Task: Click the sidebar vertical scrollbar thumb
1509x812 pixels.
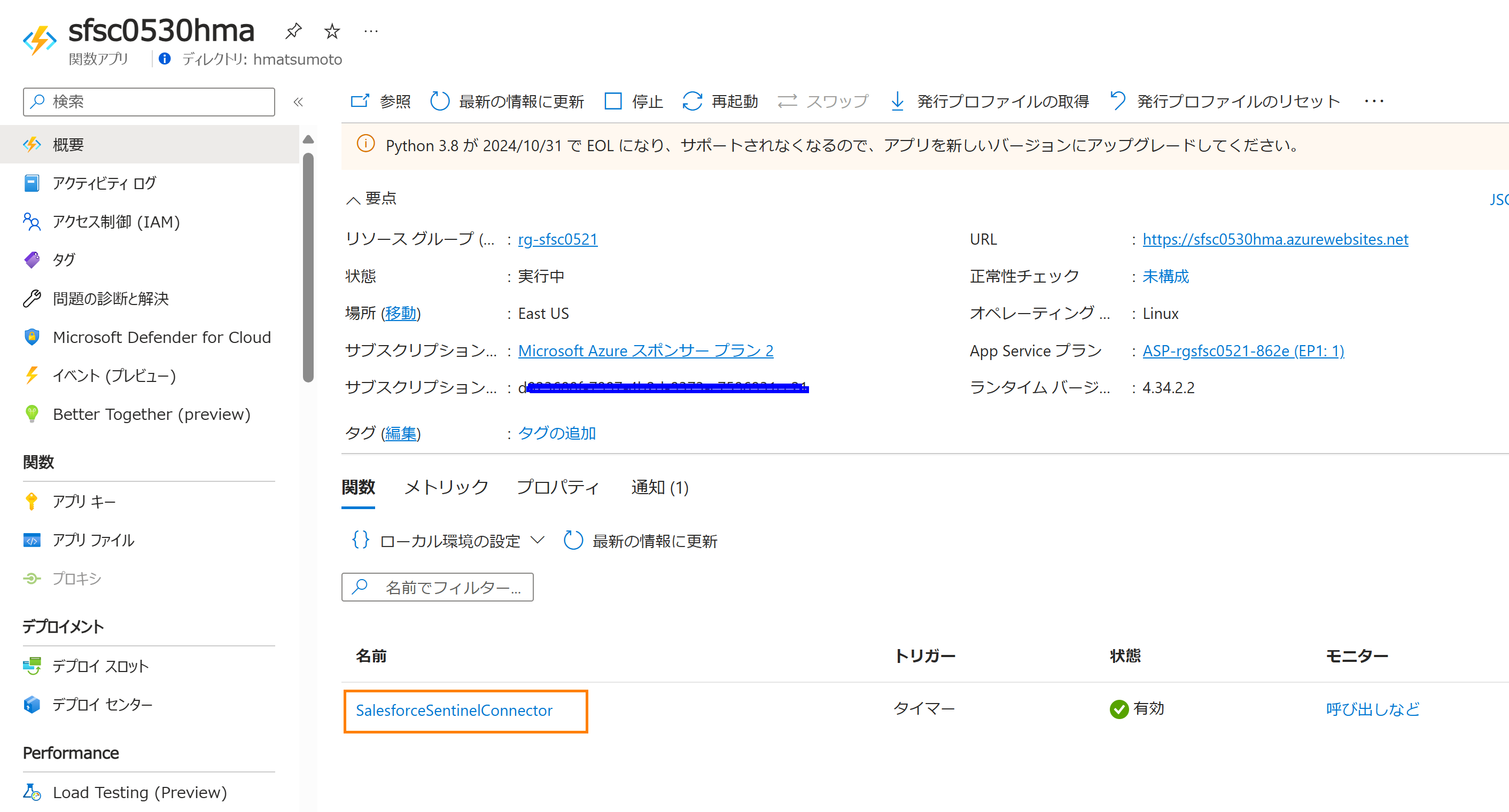Action: click(x=308, y=267)
